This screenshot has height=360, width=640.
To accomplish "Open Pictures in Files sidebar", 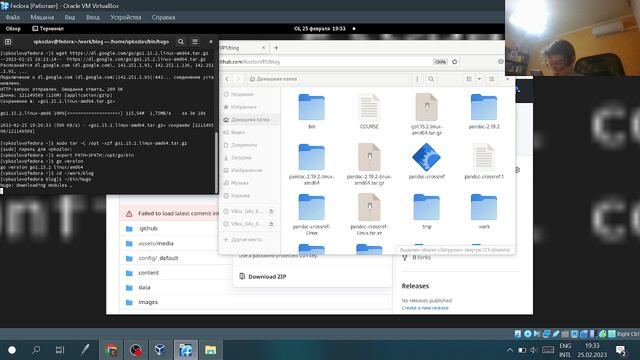I will pos(250,170).
